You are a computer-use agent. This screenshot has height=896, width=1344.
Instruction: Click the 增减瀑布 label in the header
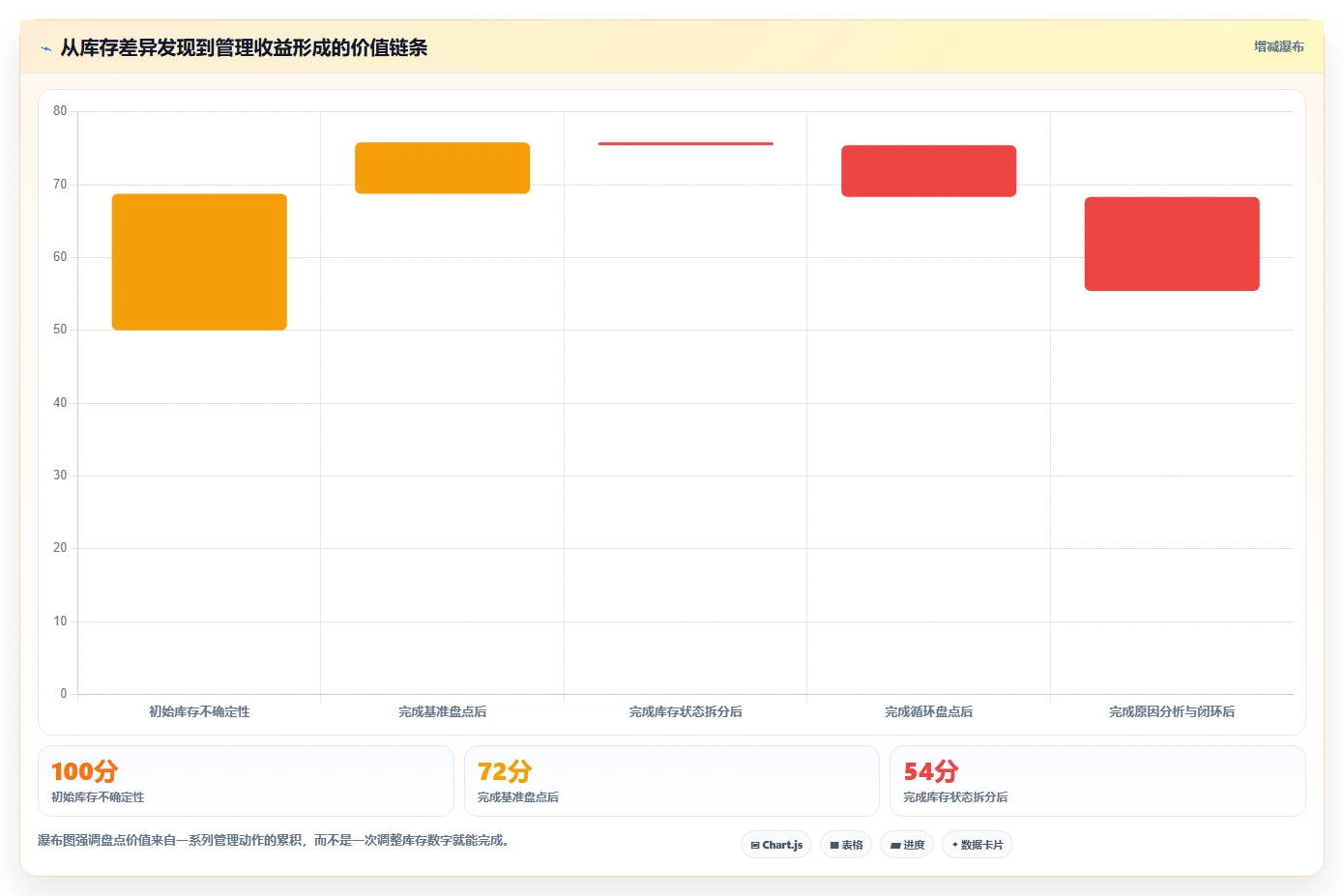click(x=1278, y=46)
